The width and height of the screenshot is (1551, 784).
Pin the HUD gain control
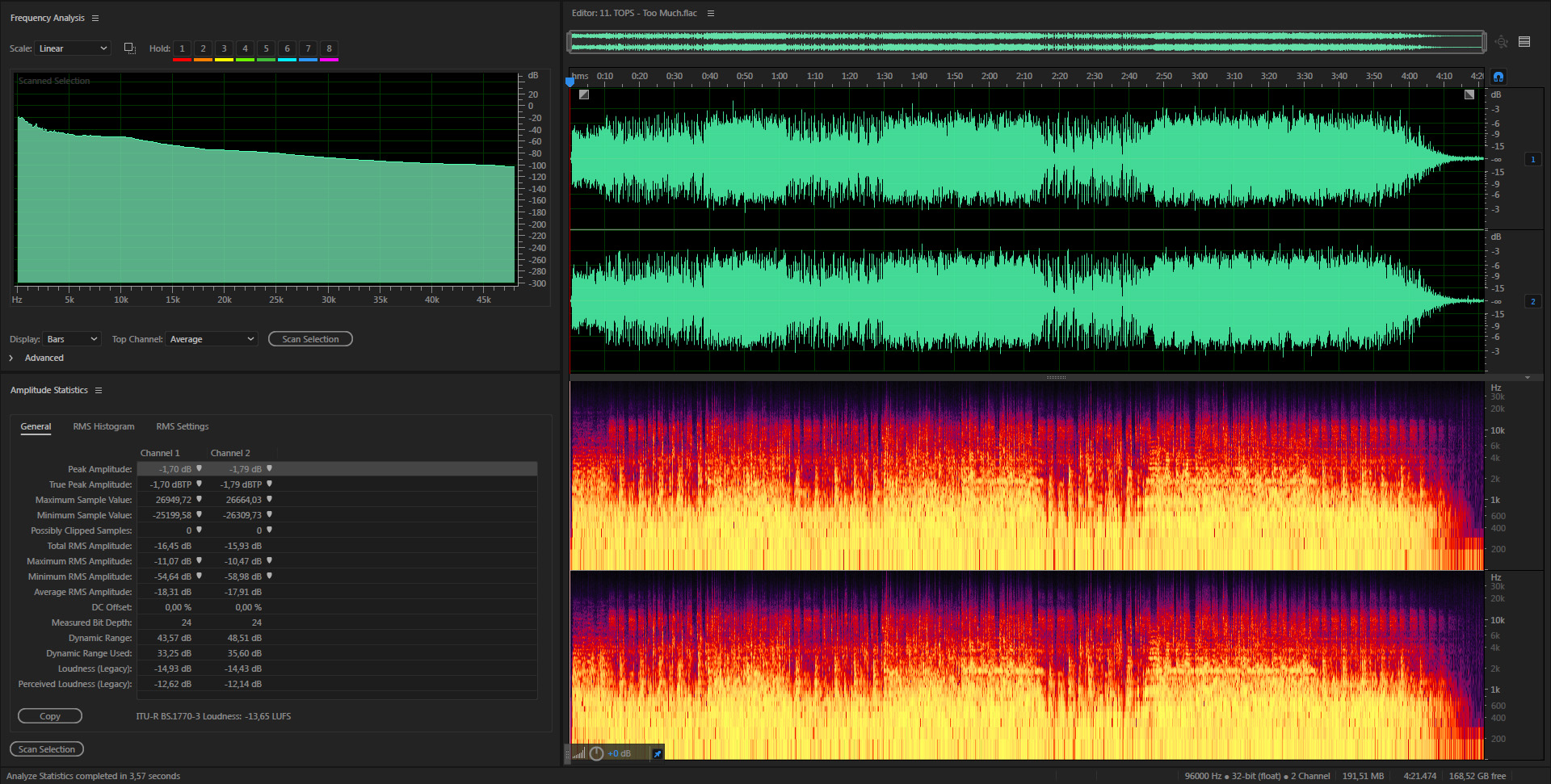[657, 753]
